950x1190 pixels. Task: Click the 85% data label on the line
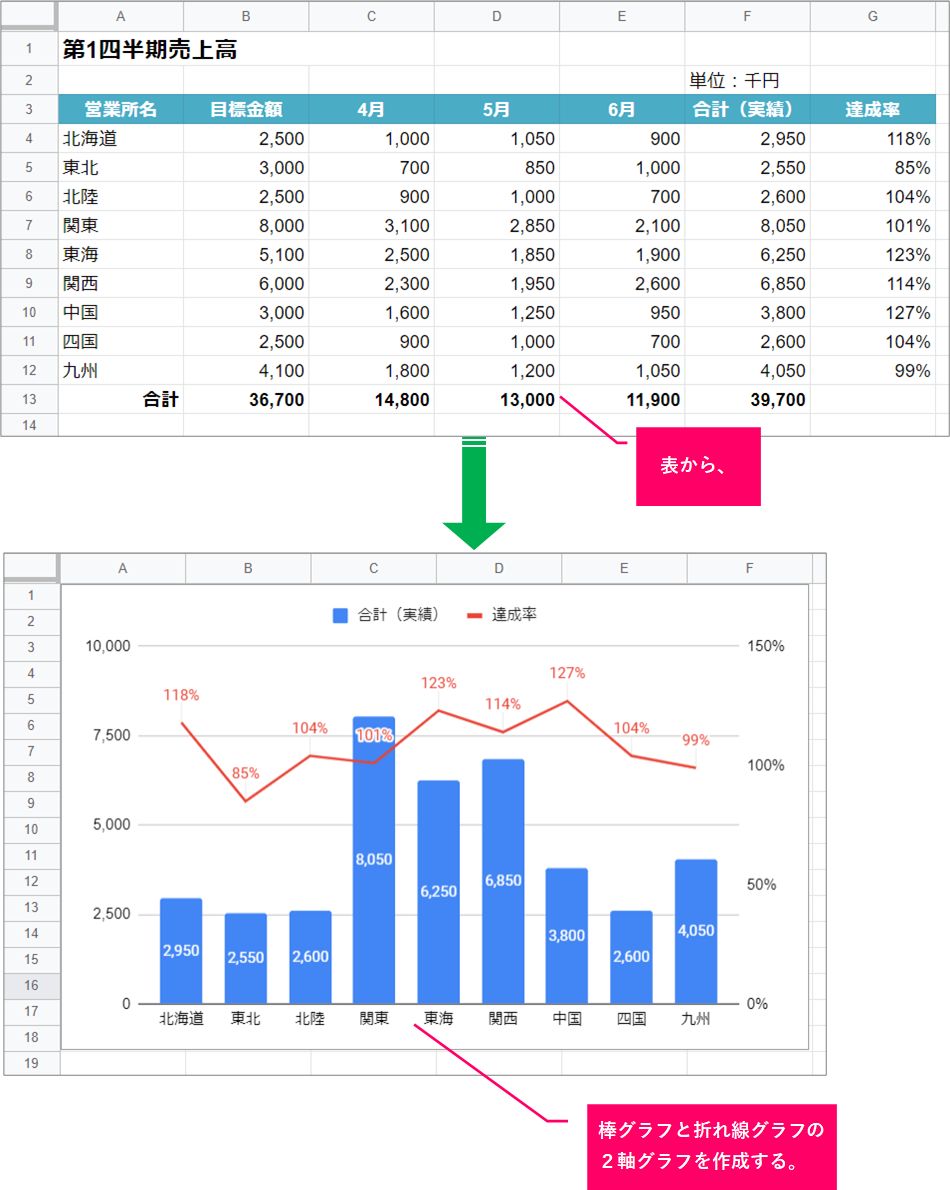pos(246,773)
